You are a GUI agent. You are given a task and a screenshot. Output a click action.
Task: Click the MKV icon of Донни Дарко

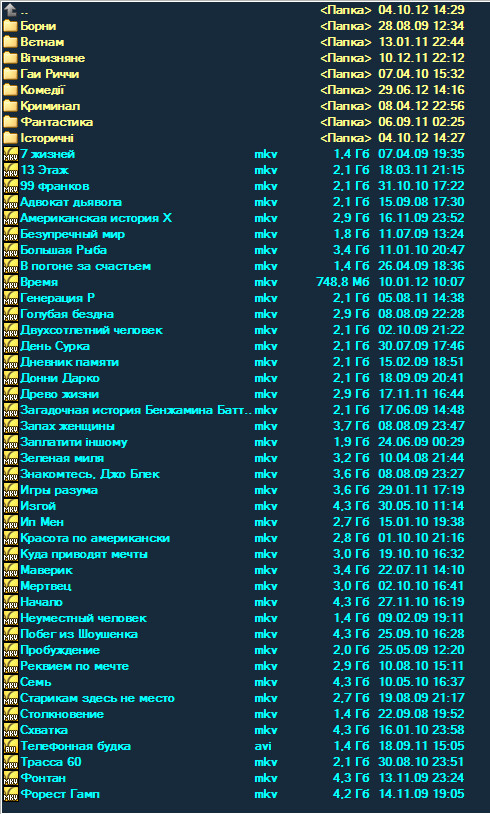[x=10, y=379]
